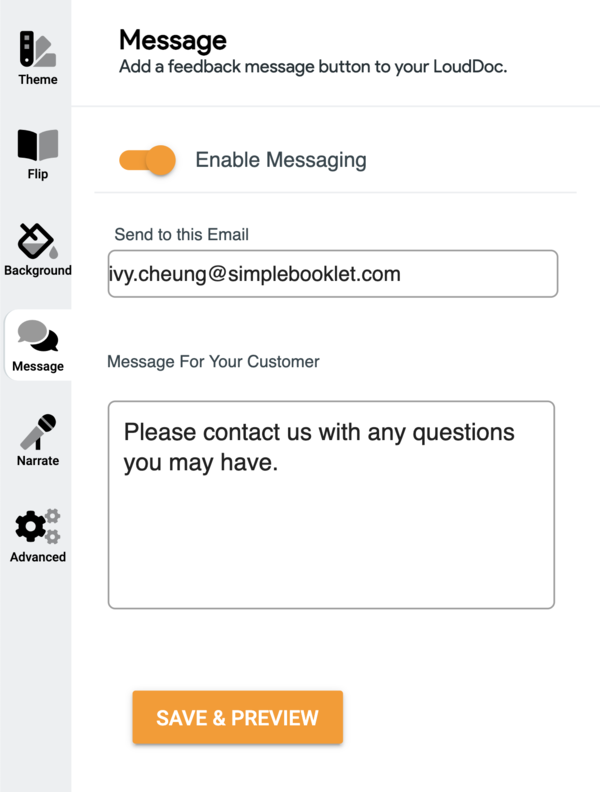Open the Narrate microphone icon
Viewport: 600px width, 792px height.
[x=38, y=432]
